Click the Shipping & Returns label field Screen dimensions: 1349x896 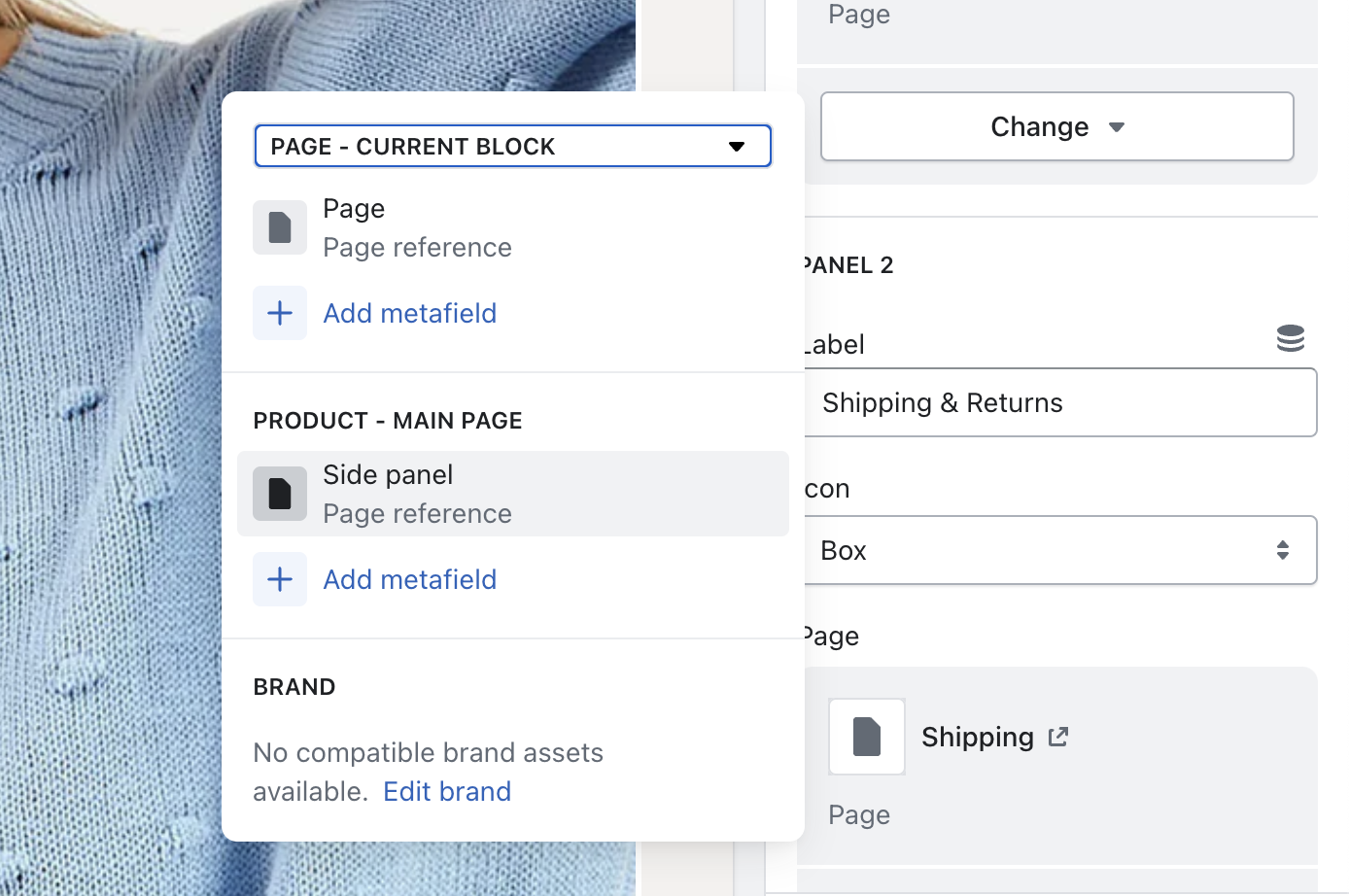[1059, 402]
